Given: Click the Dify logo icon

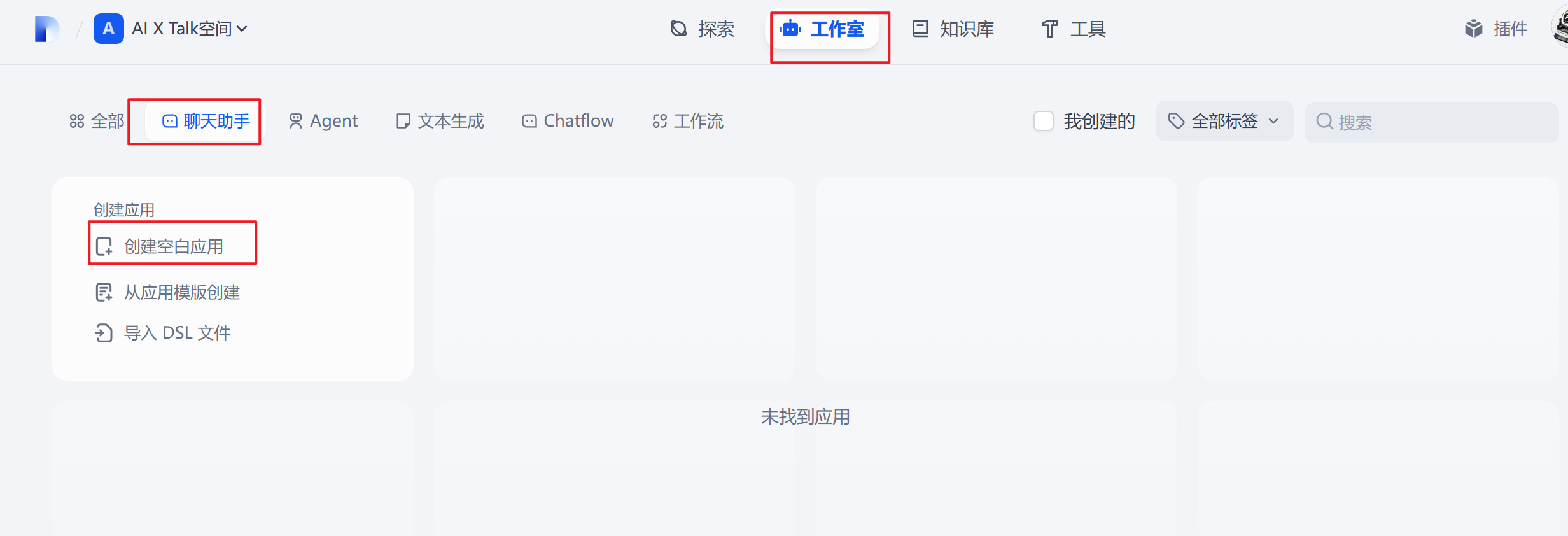Looking at the screenshot, I should pyautogui.click(x=47, y=29).
